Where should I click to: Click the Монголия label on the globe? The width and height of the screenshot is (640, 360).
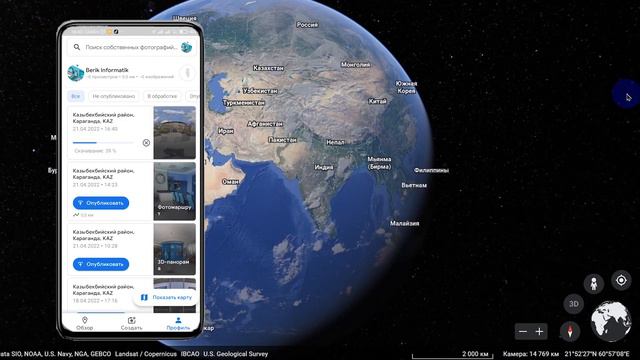355,64
